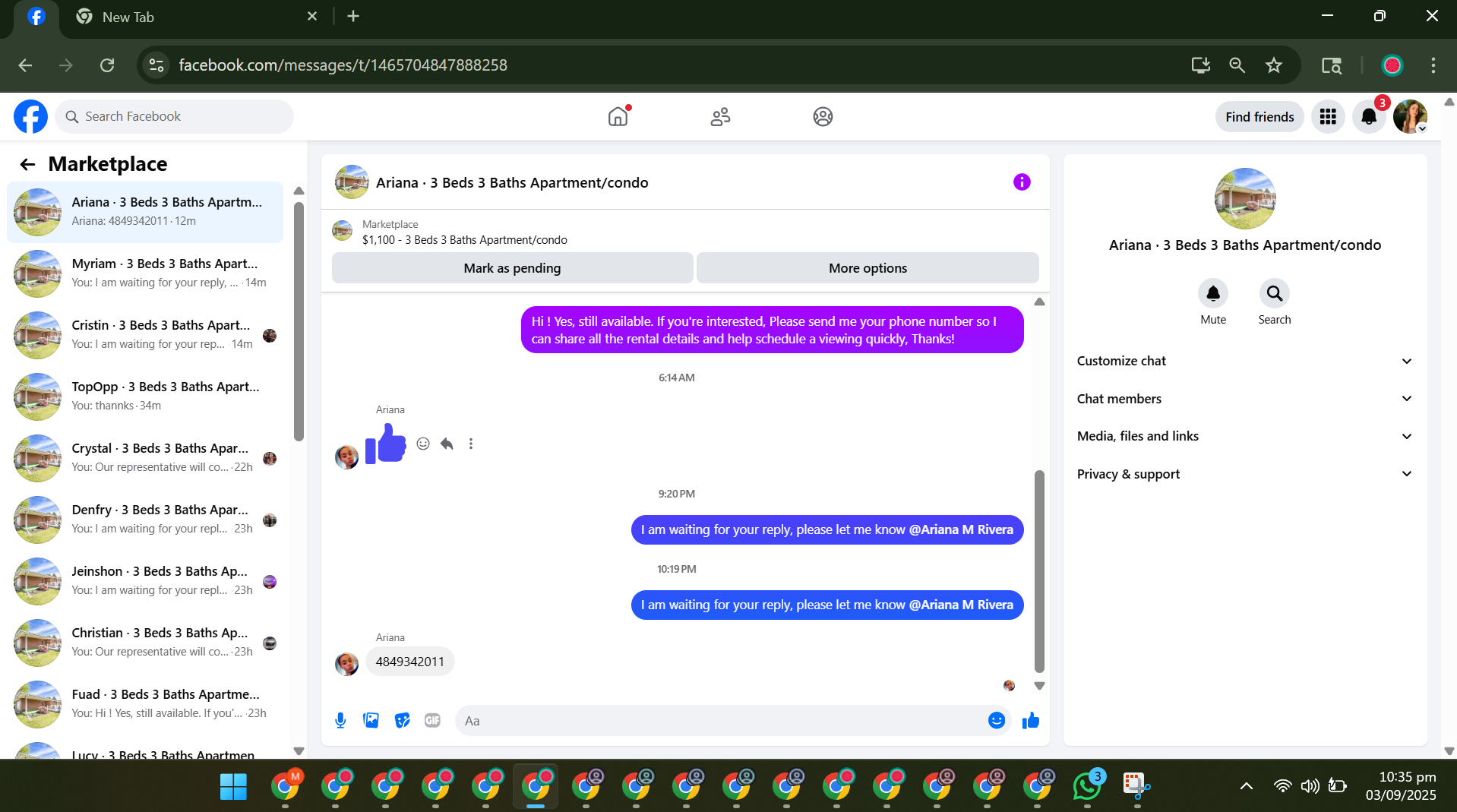This screenshot has height=812, width=1457.
Task: Open the Facebook menu grid icon
Action: 1328,116
